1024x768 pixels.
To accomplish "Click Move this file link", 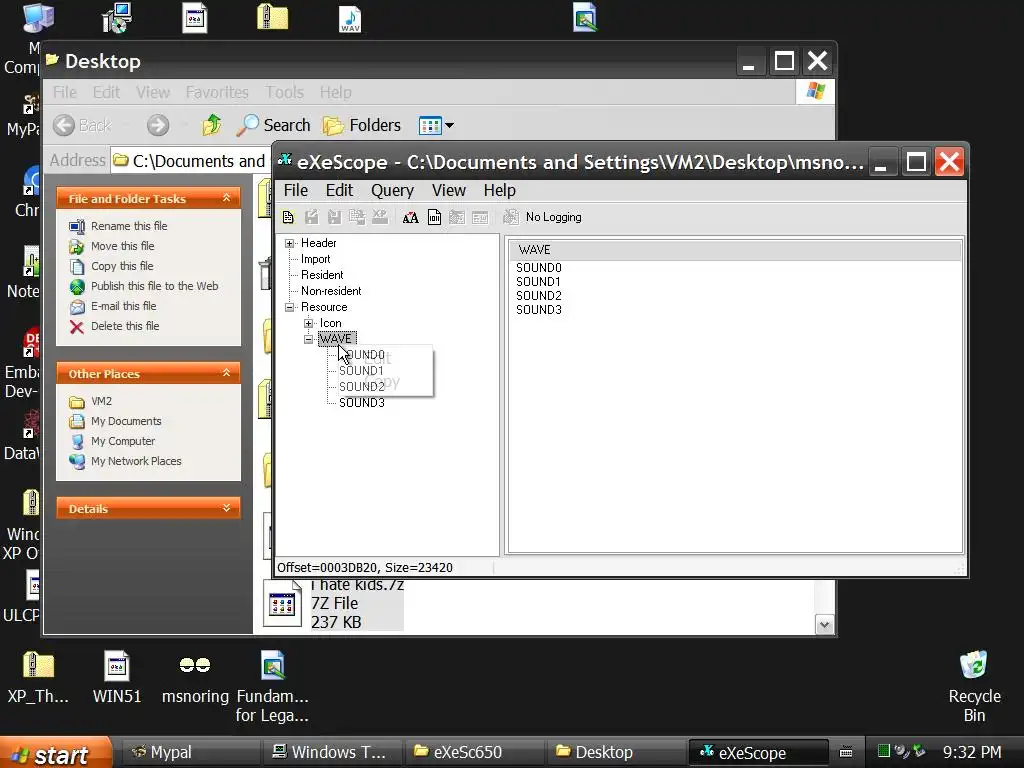I will click(122, 246).
